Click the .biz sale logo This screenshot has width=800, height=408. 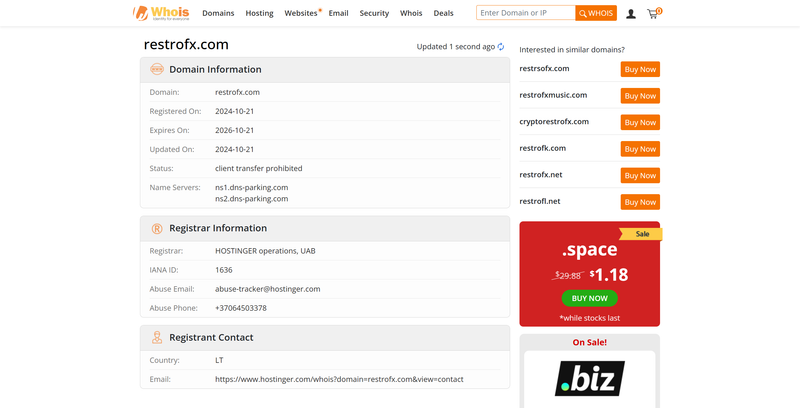[590, 378]
